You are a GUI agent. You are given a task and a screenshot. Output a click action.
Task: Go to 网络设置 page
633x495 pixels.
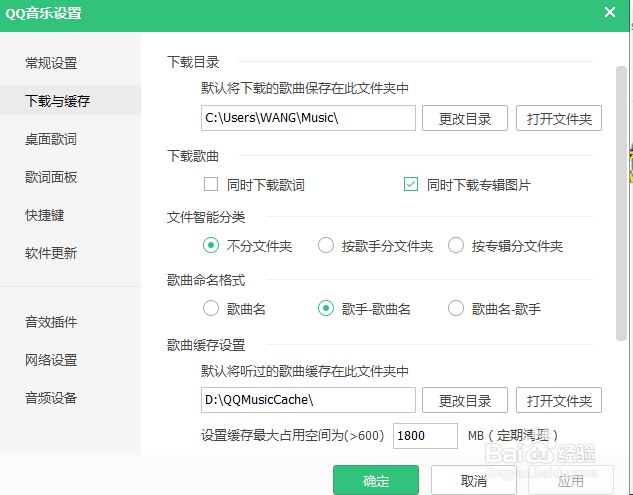[x=51, y=360]
